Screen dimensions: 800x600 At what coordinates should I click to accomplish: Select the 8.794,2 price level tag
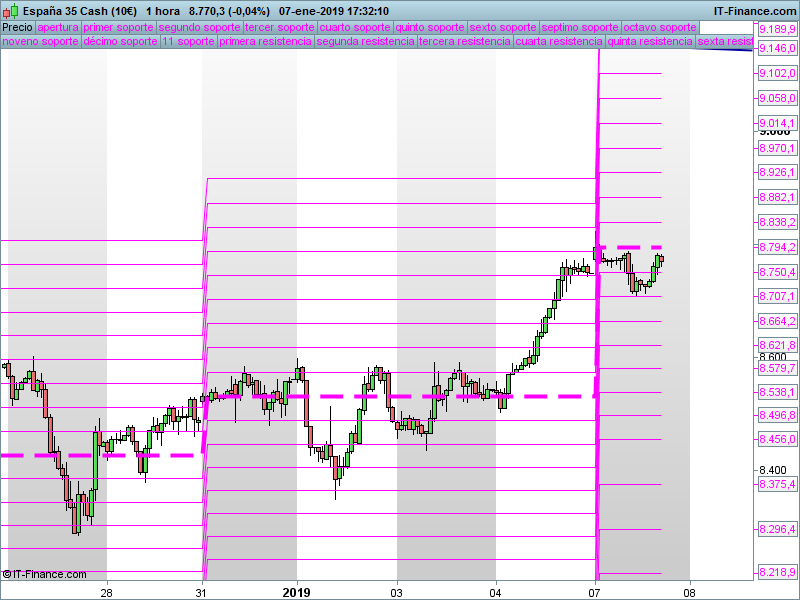(777, 247)
